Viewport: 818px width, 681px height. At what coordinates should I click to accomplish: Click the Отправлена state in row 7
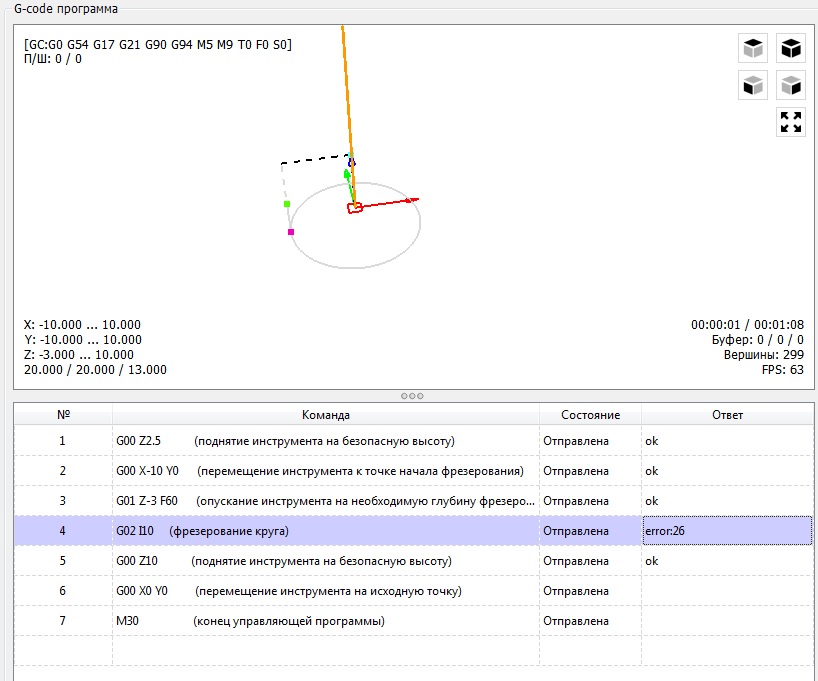click(591, 621)
